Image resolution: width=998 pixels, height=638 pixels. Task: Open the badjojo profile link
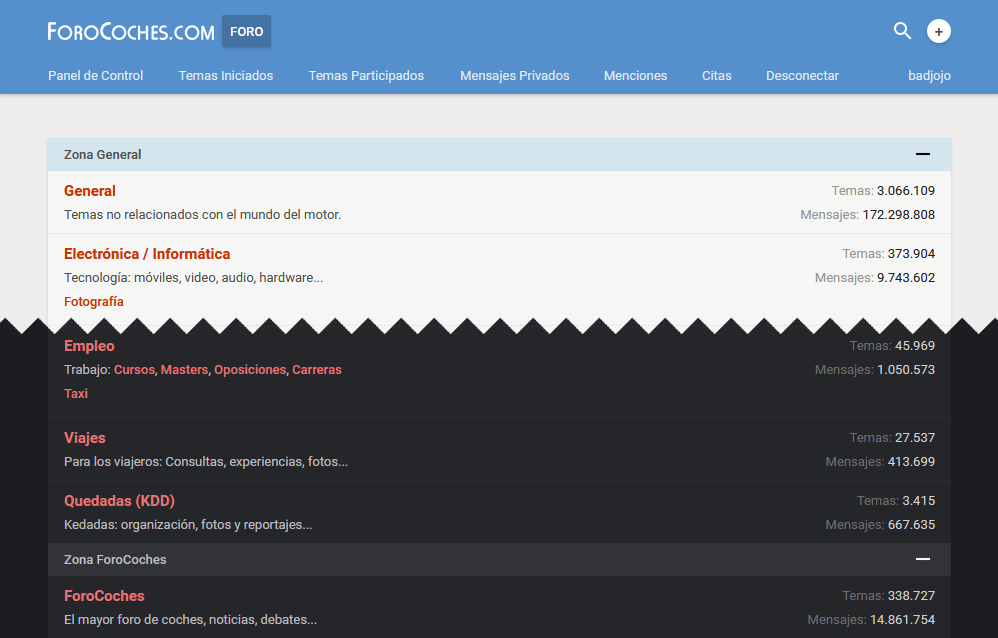click(927, 75)
